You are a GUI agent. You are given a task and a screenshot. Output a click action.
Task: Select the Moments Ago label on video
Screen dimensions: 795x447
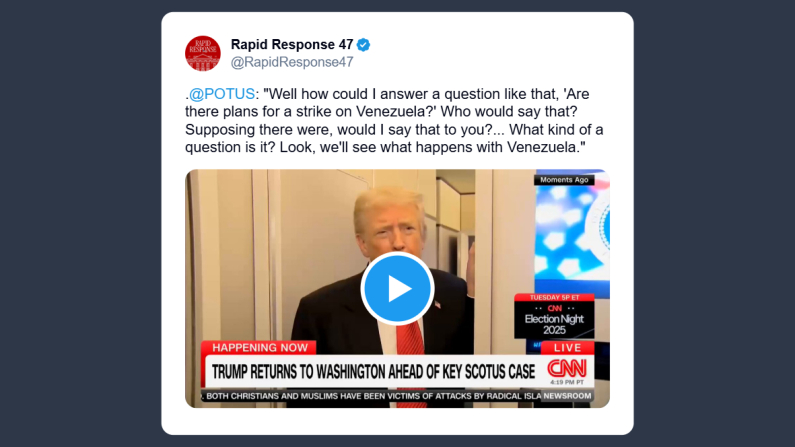[x=564, y=180]
